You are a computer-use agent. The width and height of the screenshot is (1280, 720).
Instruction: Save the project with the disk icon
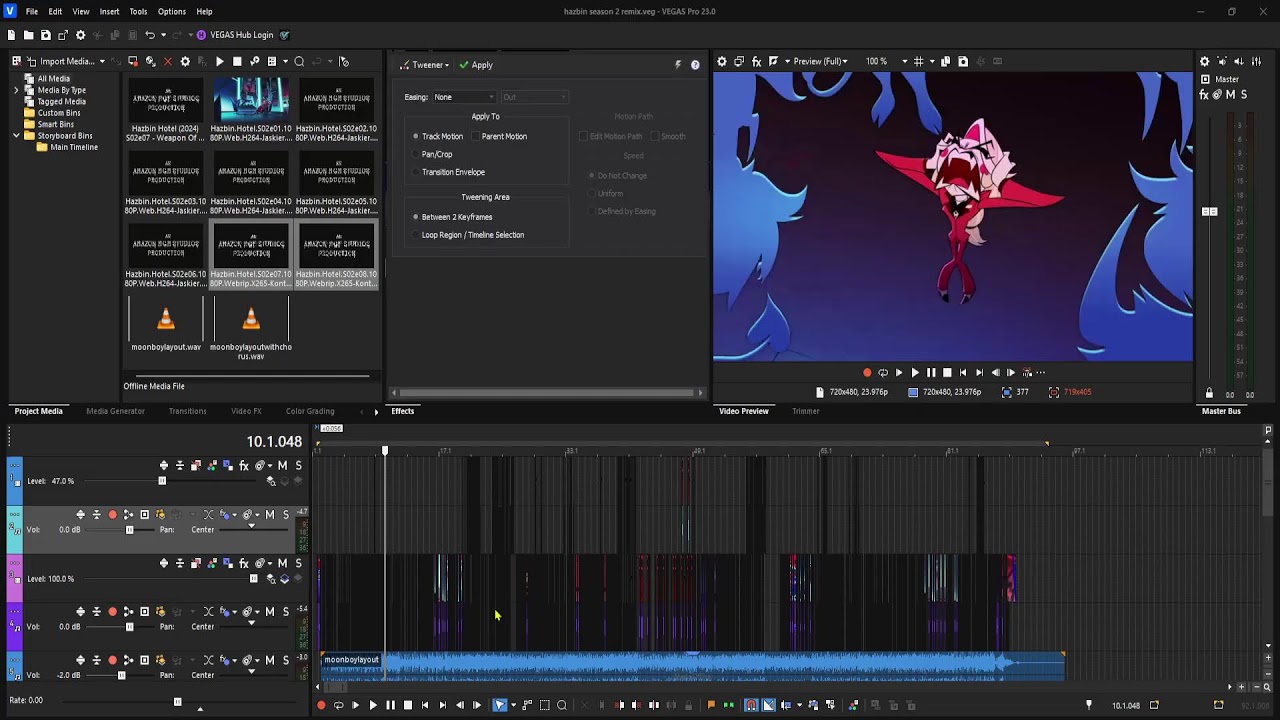click(45, 35)
